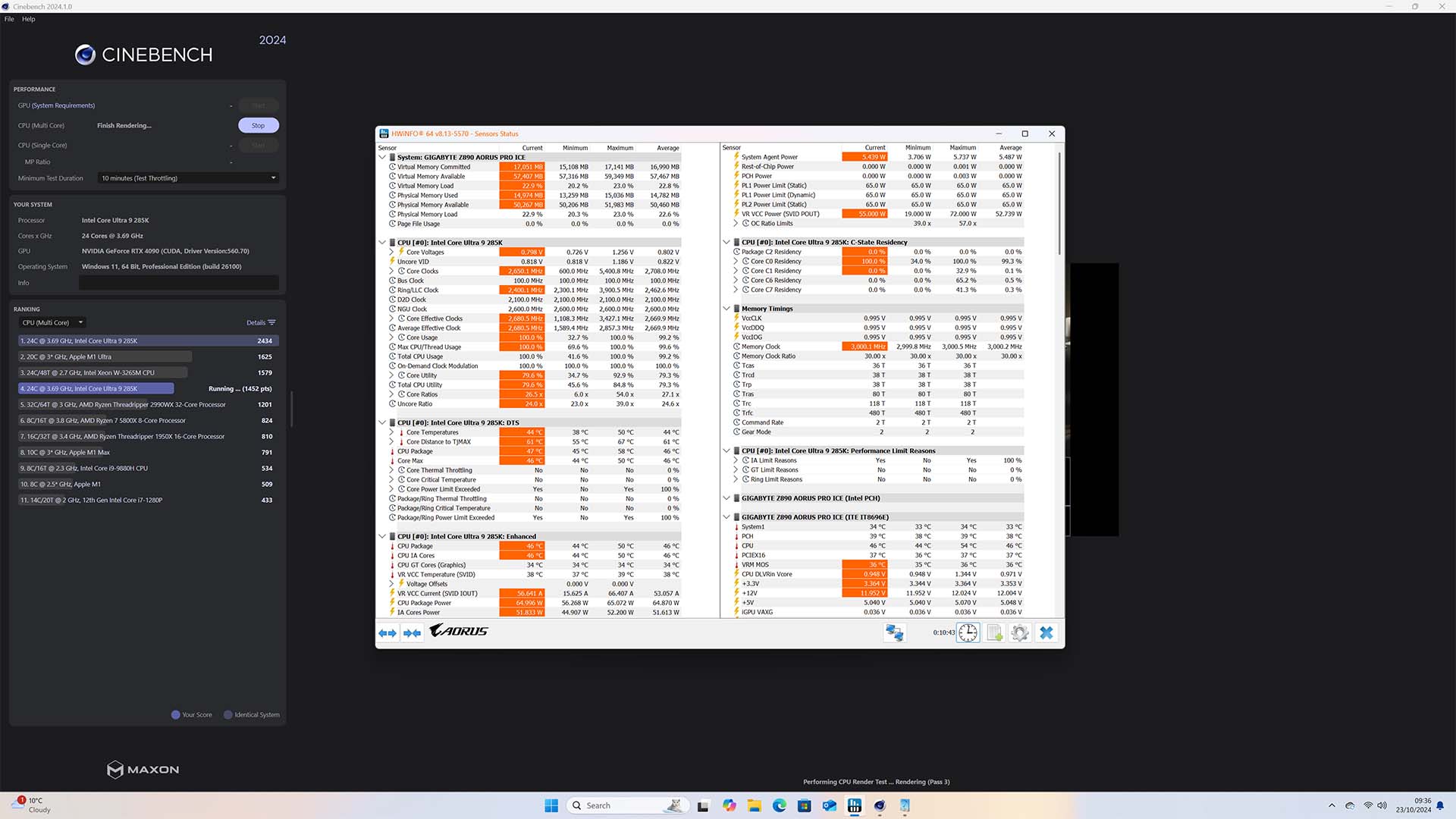Show hidden tray icons chevron
Image resolution: width=1456 pixels, height=819 pixels.
(1332, 805)
